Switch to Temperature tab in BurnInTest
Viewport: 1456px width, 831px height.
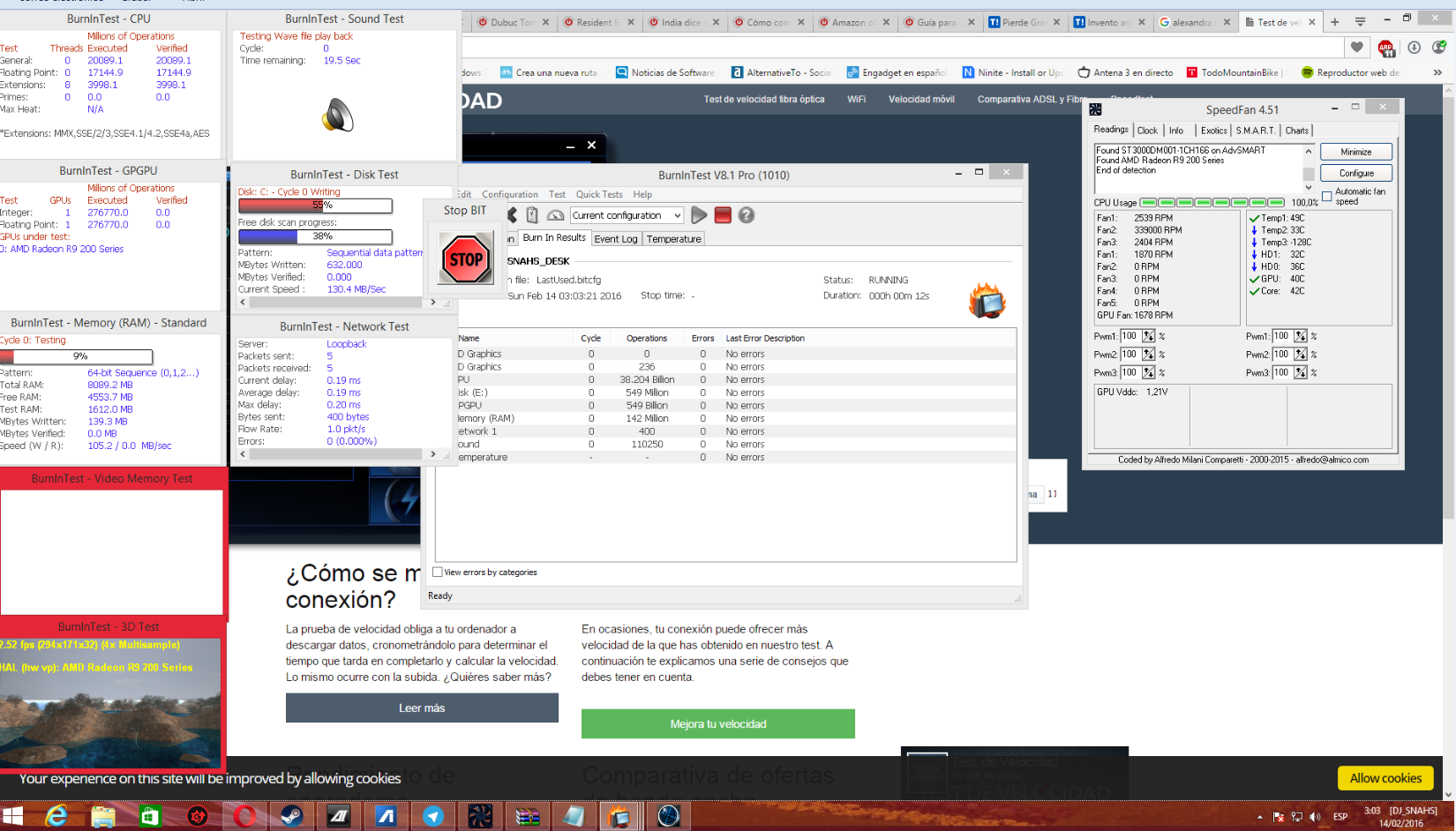click(673, 239)
